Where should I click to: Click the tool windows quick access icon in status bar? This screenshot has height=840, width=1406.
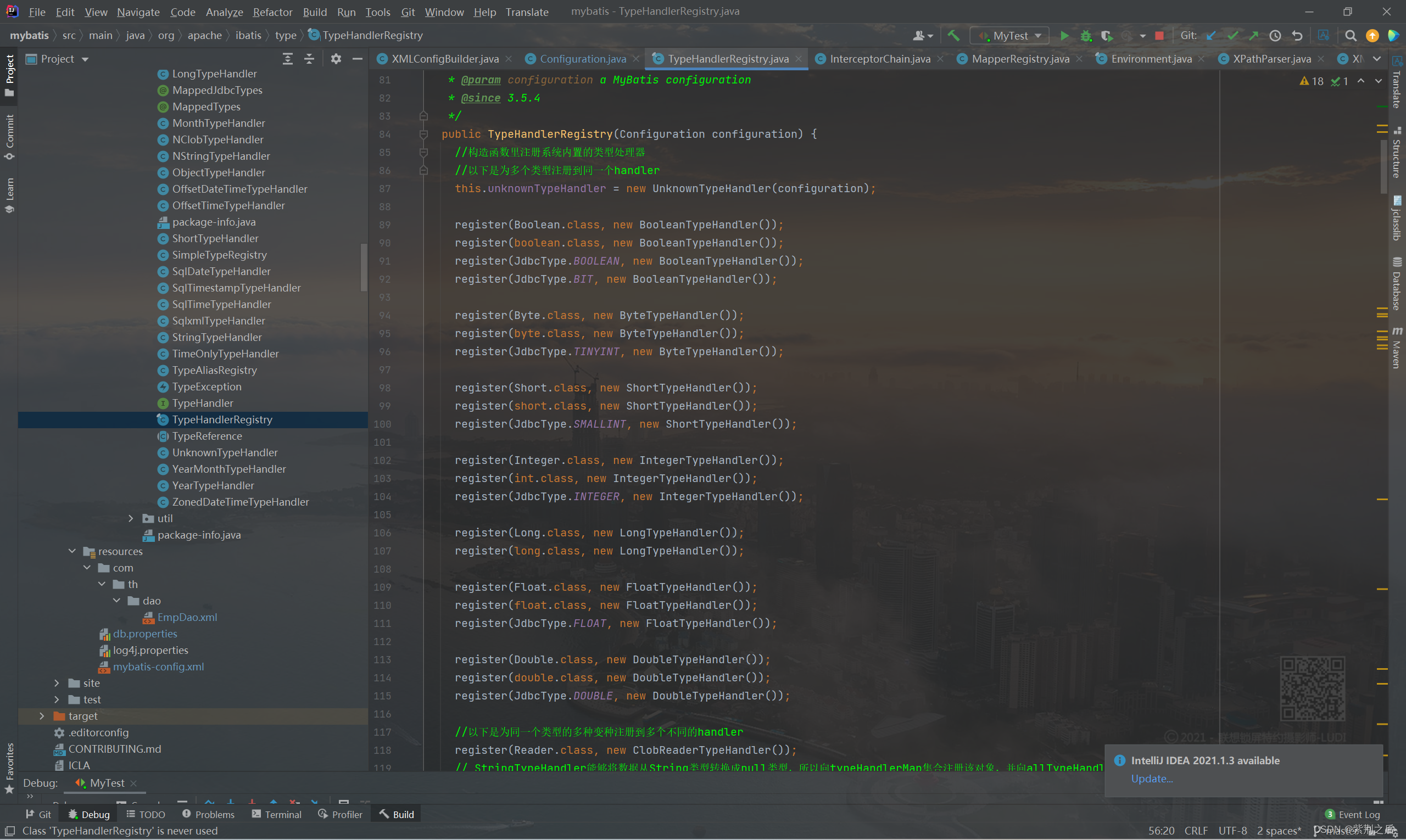tap(10, 830)
